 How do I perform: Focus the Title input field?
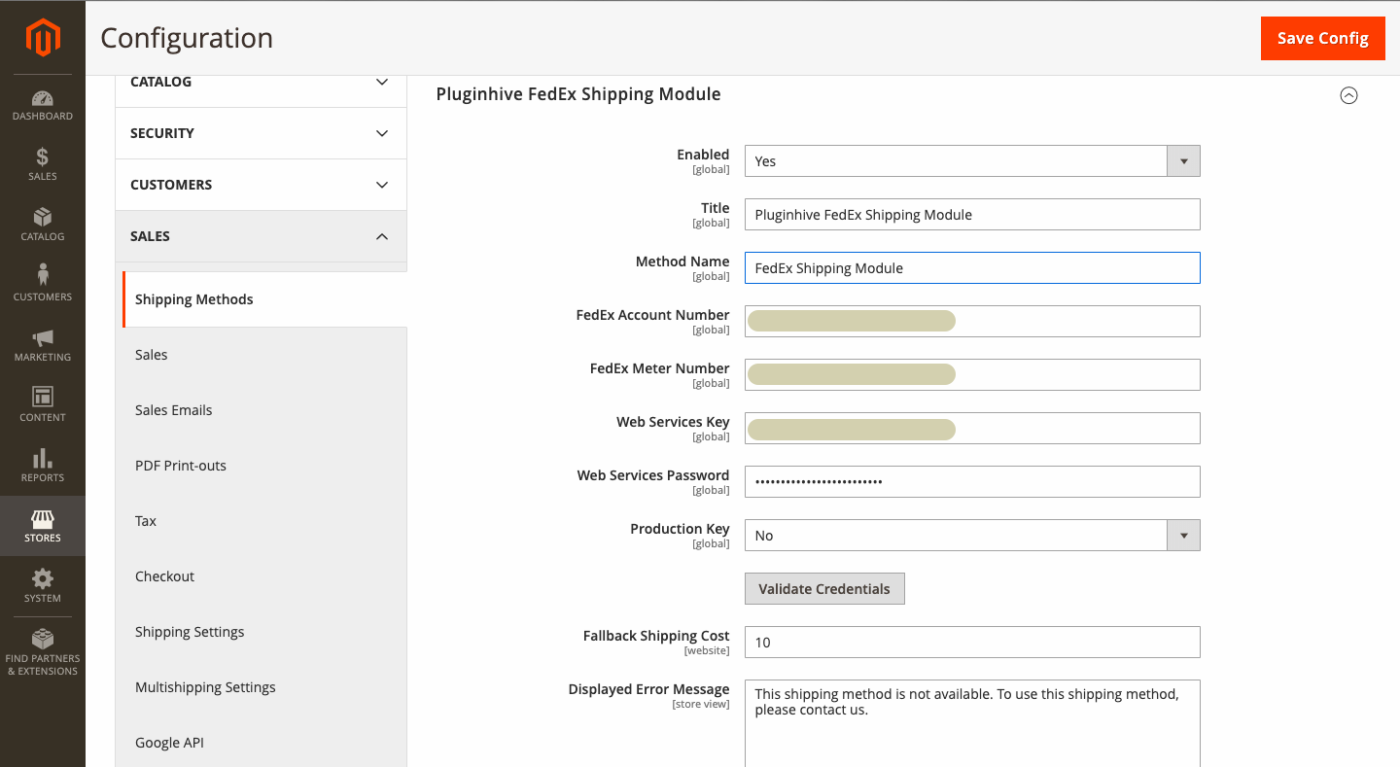click(972, 214)
